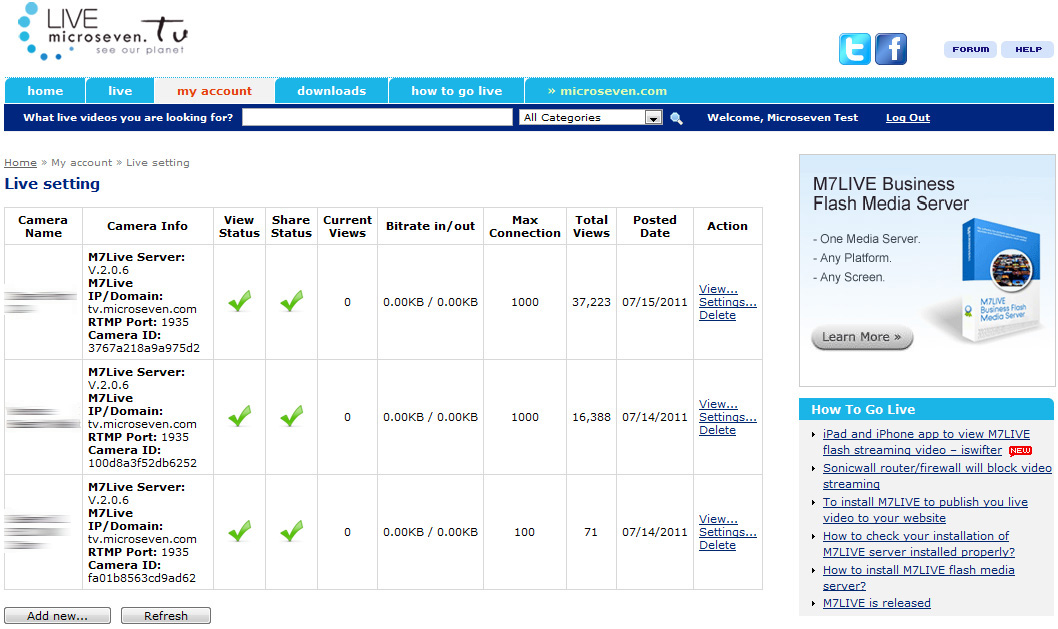Click View... for camera 3767a218a9a975d2
The width and height of the screenshot is (1058, 629).
(x=718, y=289)
